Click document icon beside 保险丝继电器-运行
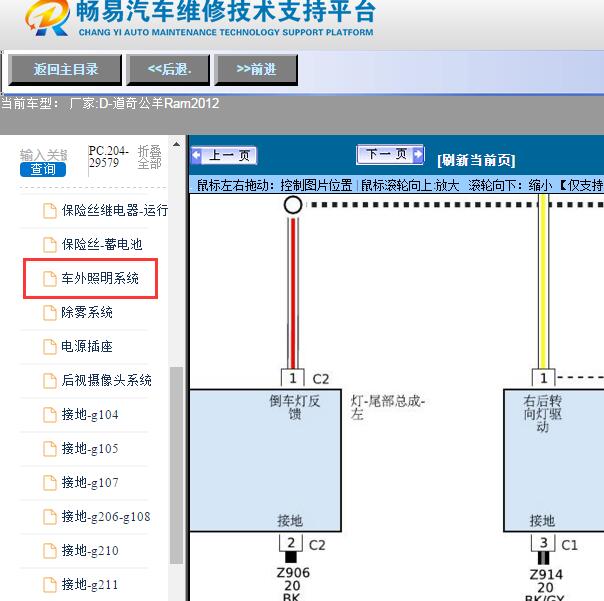 (x=50, y=211)
